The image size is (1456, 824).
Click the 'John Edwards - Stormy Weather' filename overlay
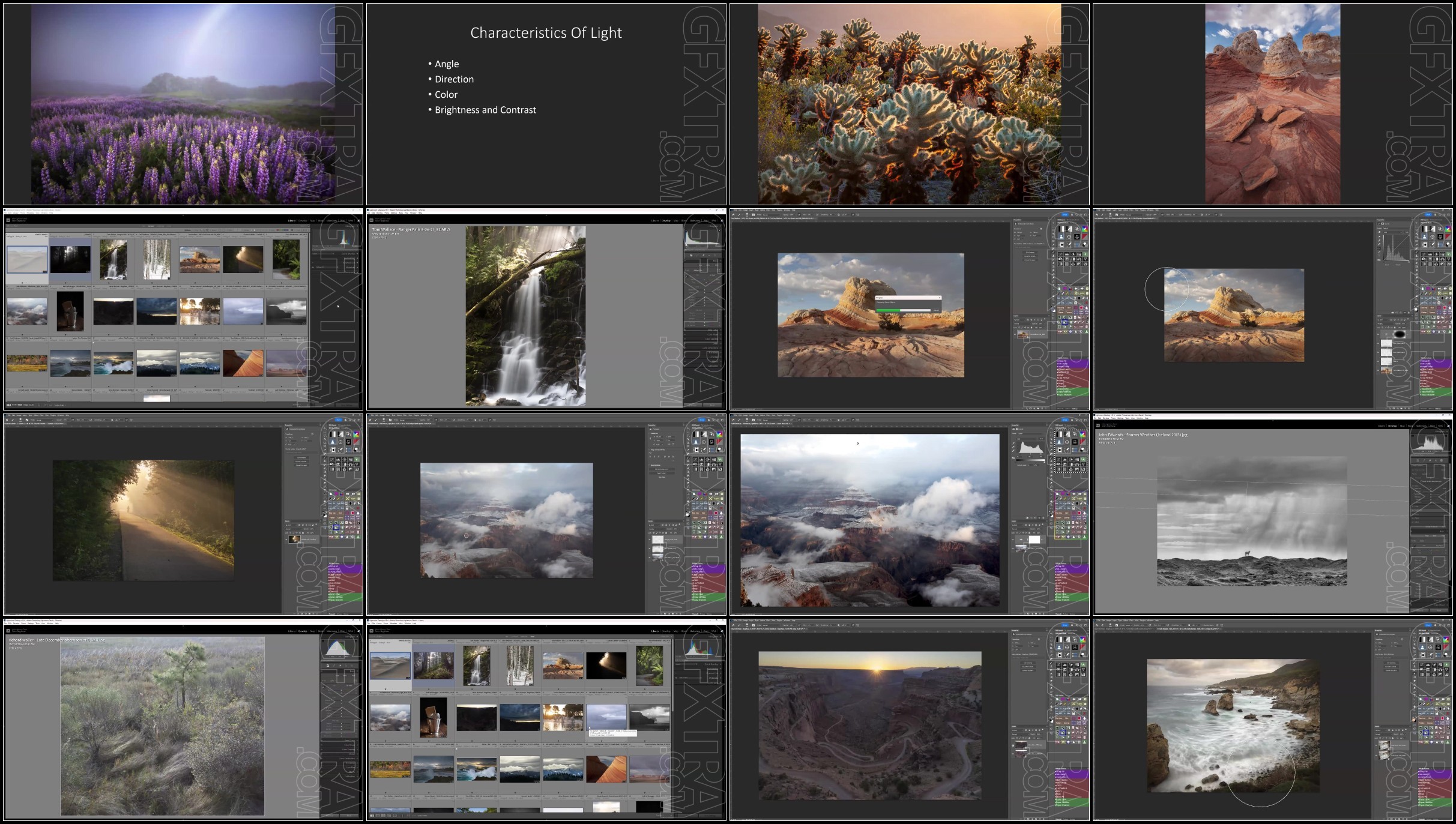pyautogui.click(x=1143, y=435)
